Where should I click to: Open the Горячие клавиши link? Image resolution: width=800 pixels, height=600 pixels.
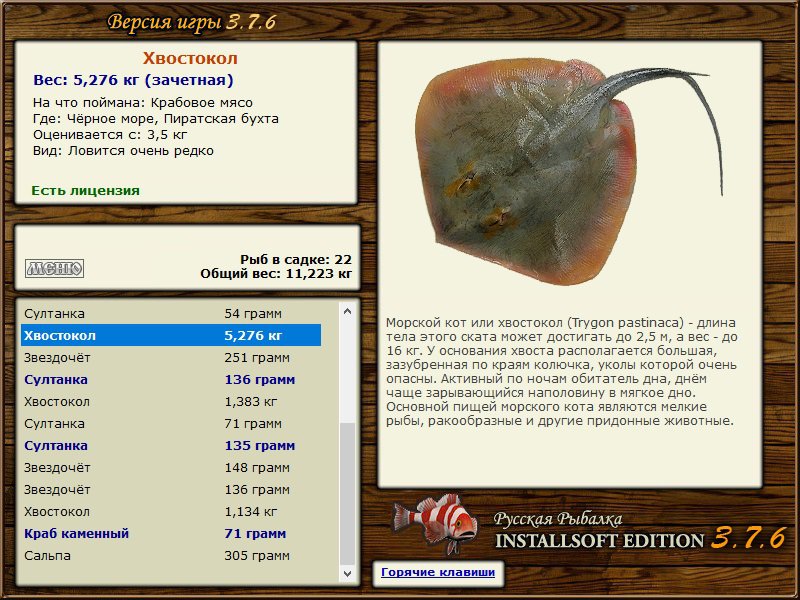438,572
